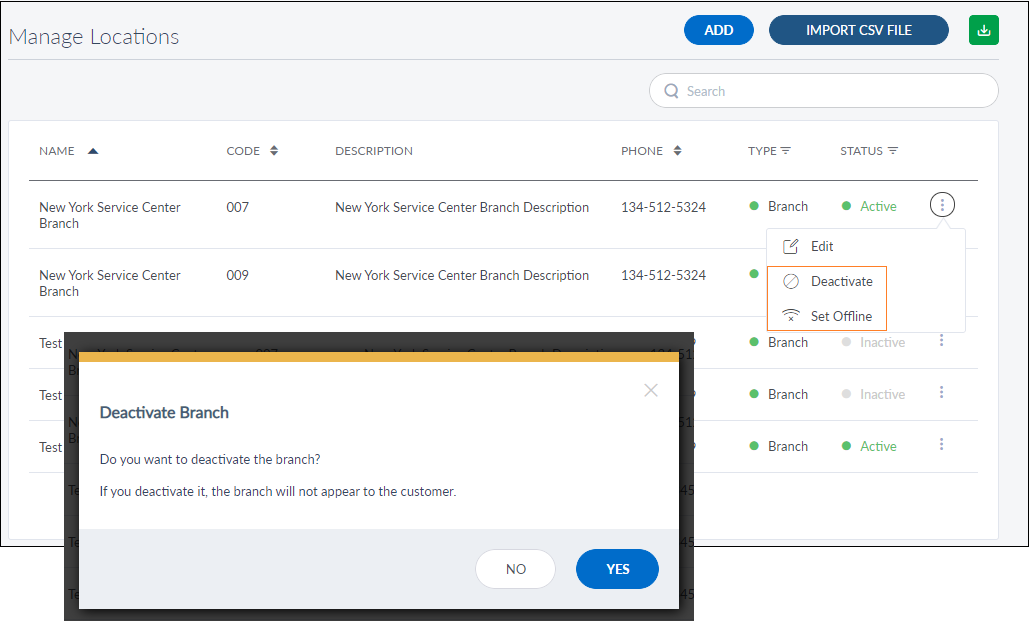This screenshot has height=626, width=1033.
Task: Confirm deactivation by clicking YES
Action: (x=617, y=569)
